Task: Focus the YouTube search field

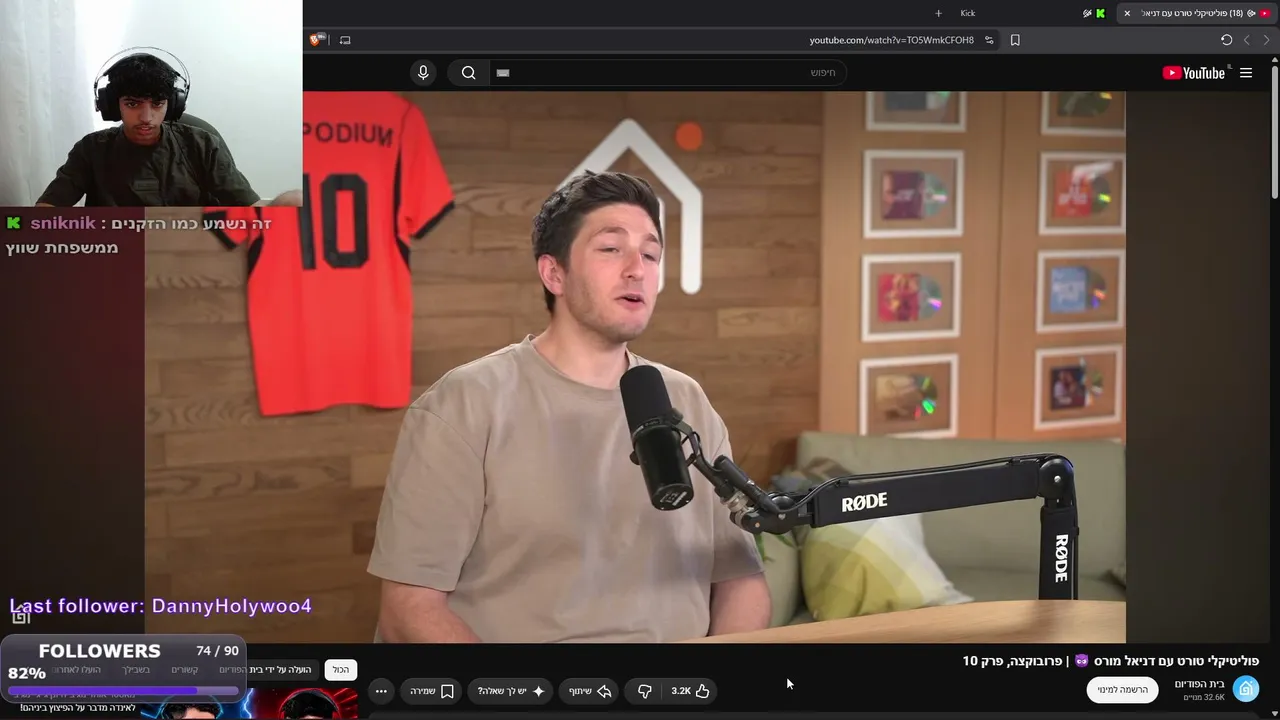Action: click(667, 72)
